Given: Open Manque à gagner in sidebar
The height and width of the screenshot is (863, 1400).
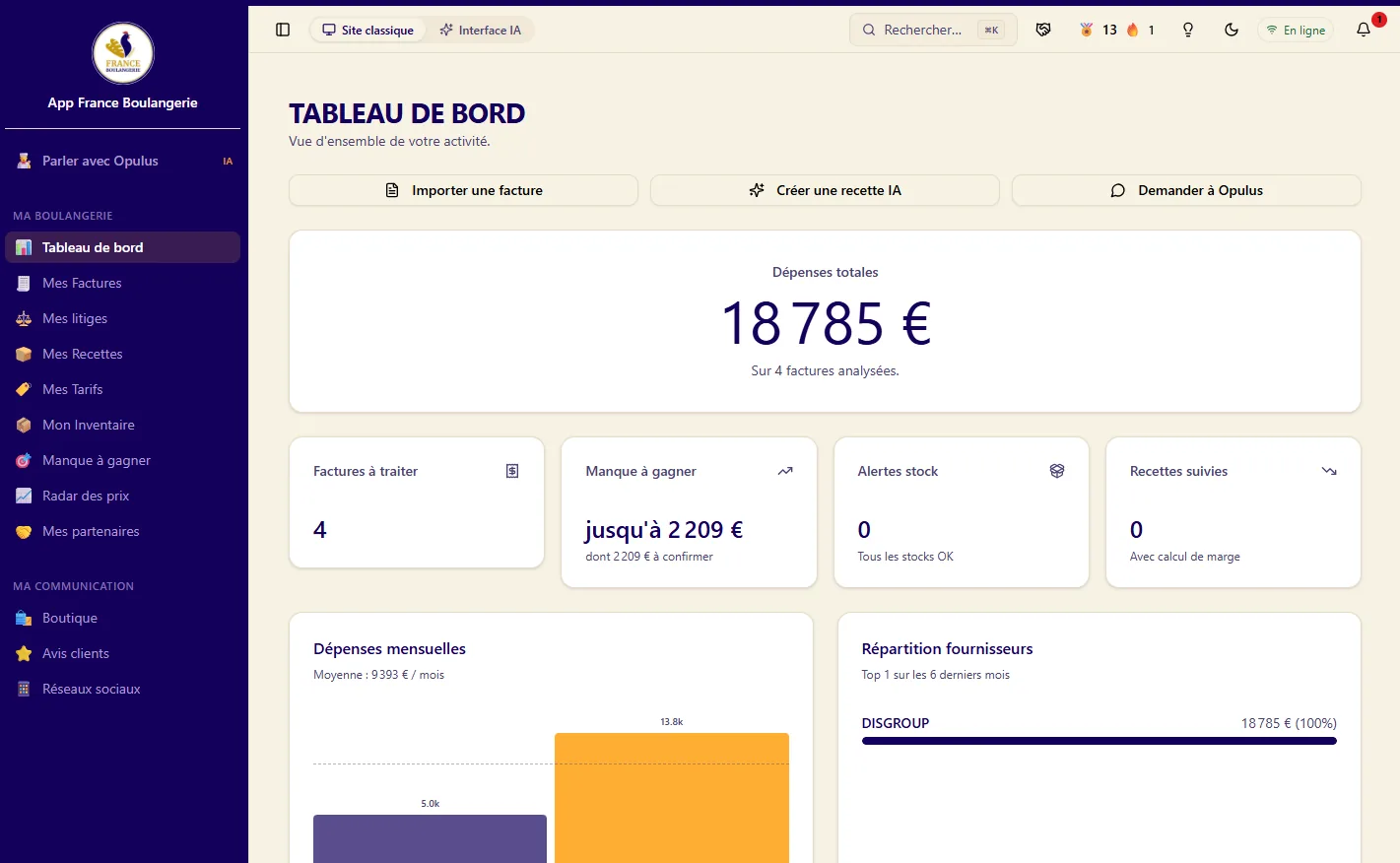Looking at the screenshot, I should [123, 460].
